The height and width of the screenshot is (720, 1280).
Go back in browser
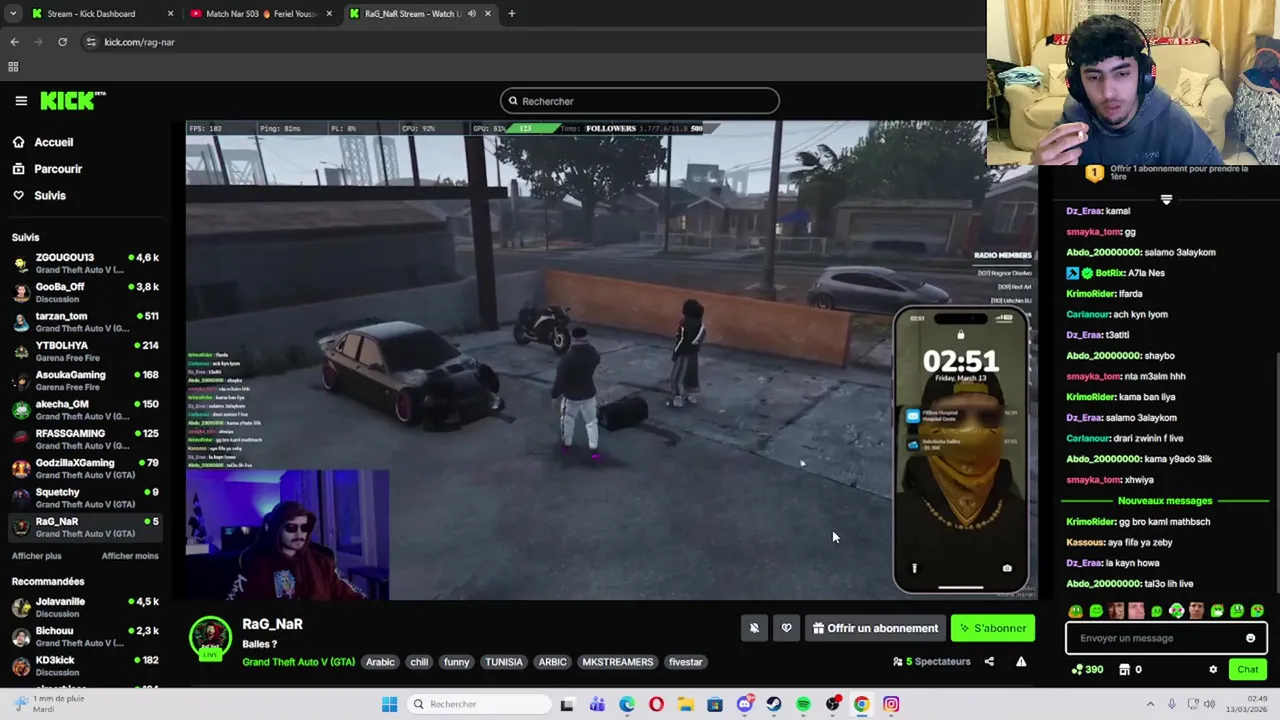pos(14,42)
